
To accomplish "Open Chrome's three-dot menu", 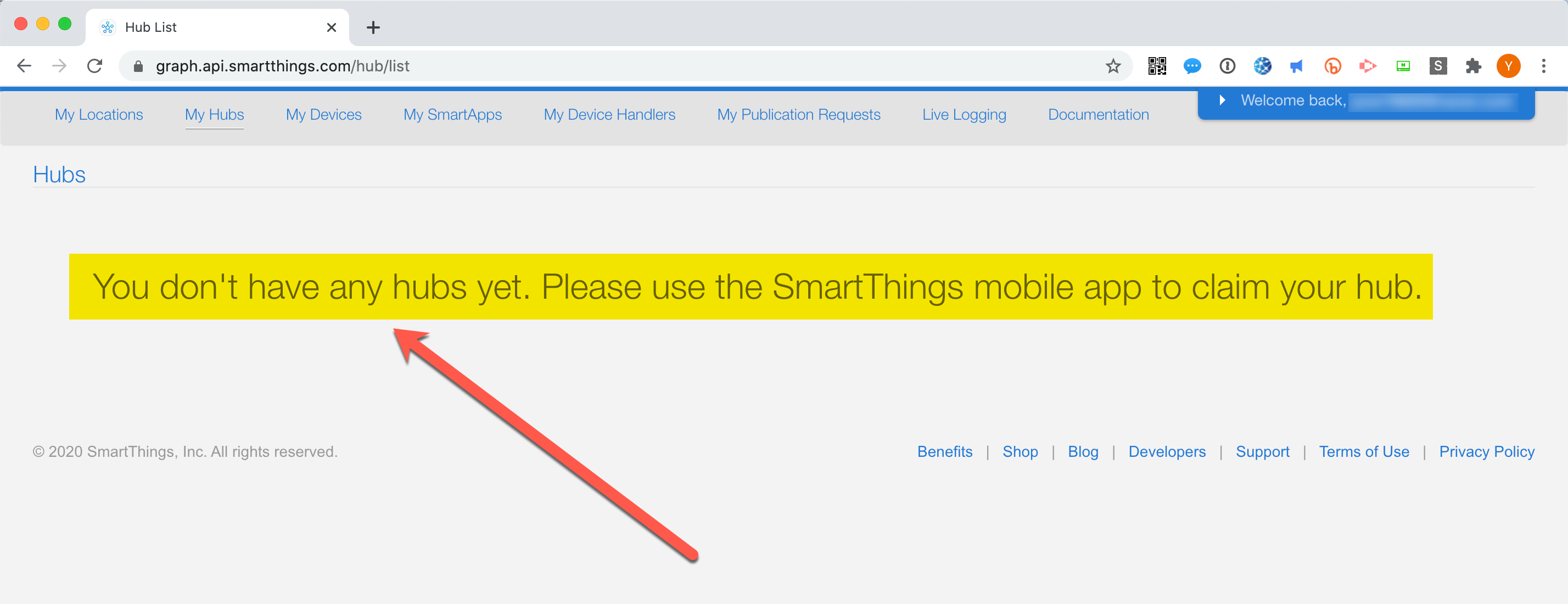I will [x=1544, y=66].
